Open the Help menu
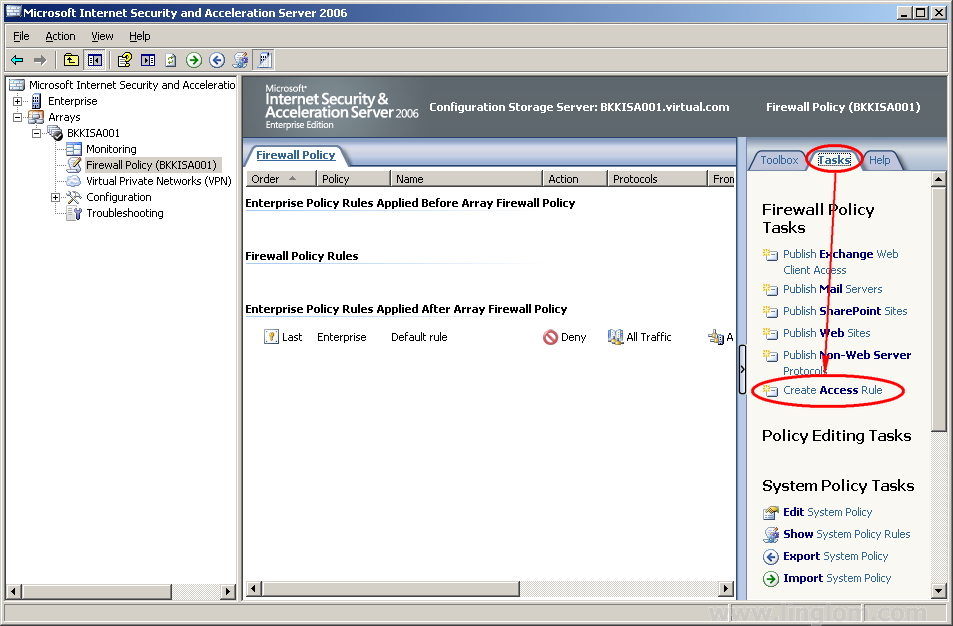 point(140,36)
